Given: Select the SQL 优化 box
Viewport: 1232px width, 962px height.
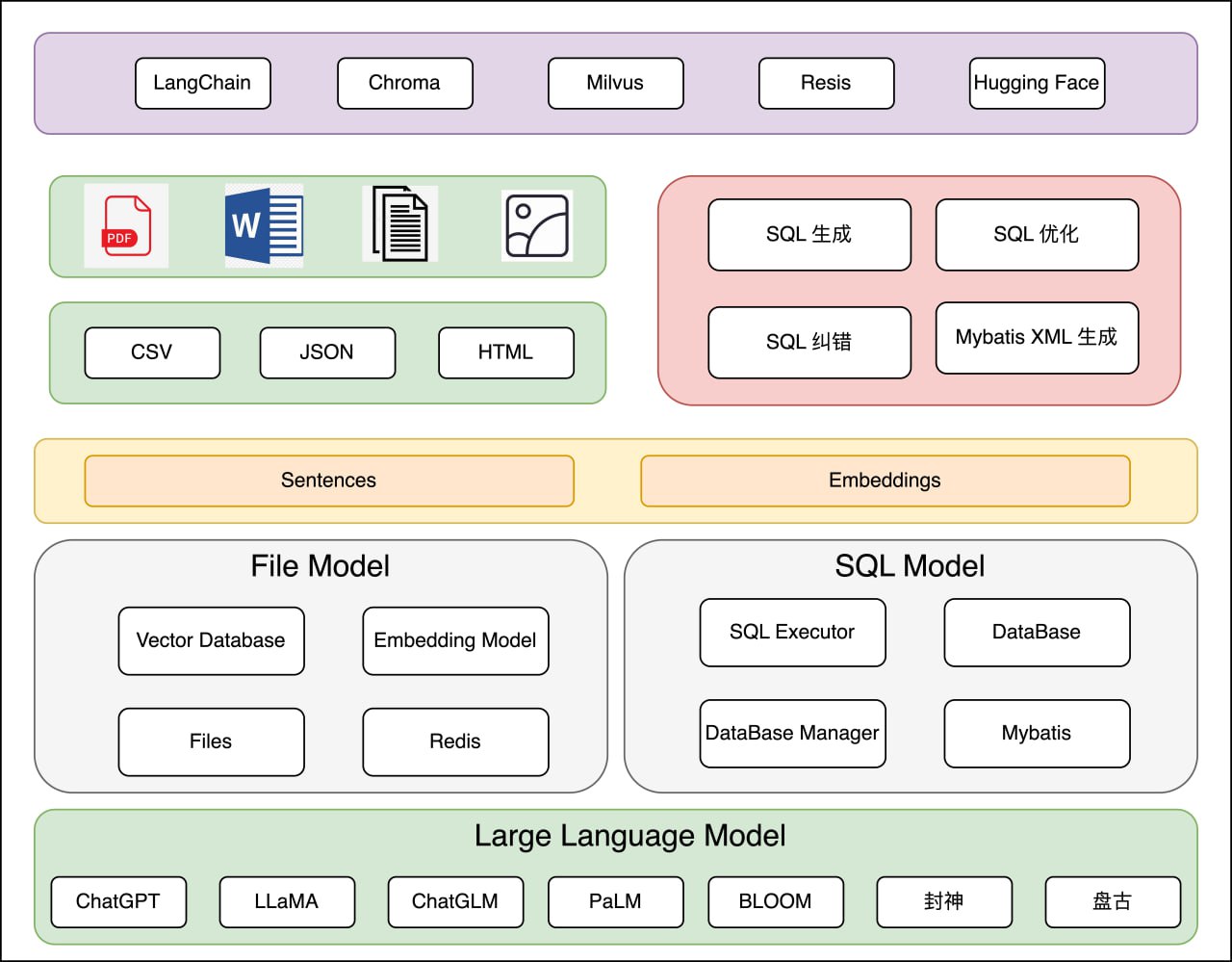Looking at the screenshot, I should coord(1037,234).
